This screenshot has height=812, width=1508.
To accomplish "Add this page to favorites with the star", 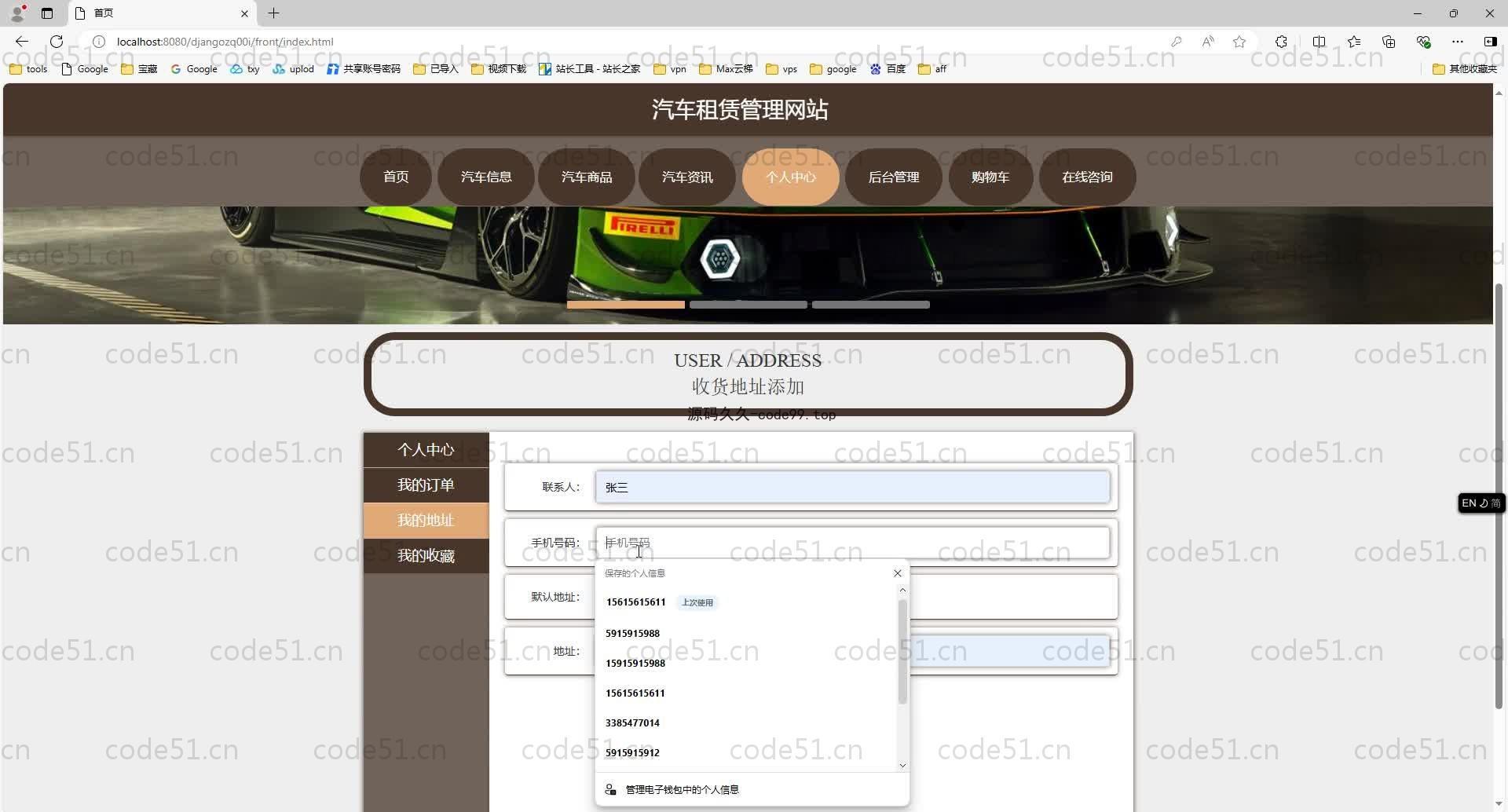I will pos(1239,42).
